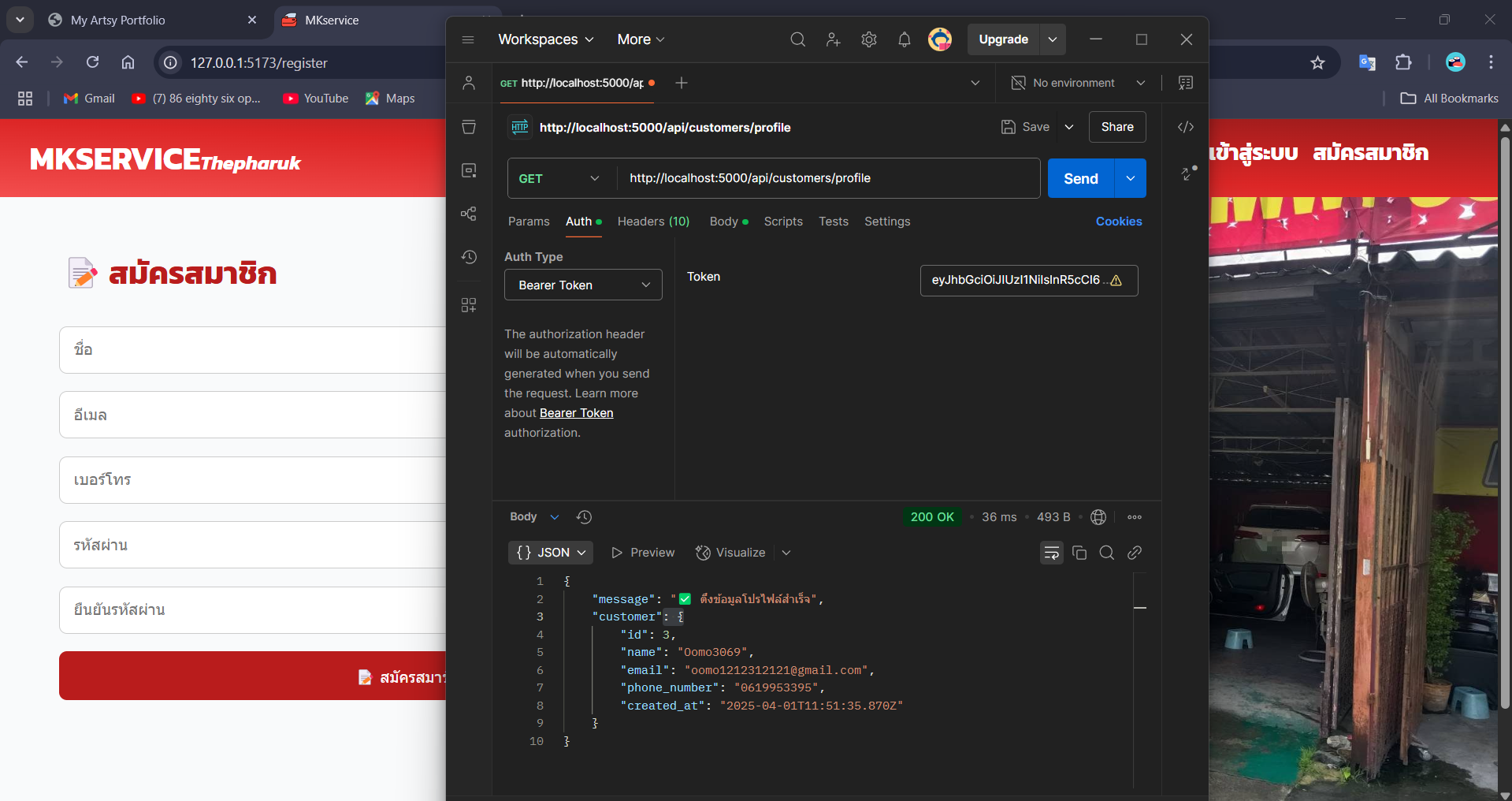Open Bearer Token documentation link
The width and height of the screenshot is (1512, 801).
click(x=576, y=413)
